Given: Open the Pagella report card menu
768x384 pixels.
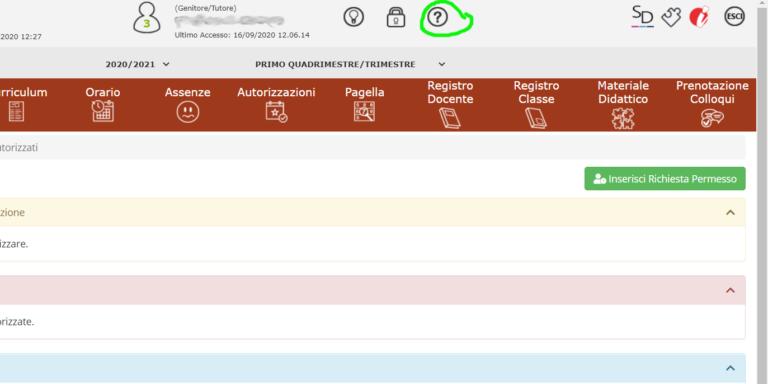Looking at the screenshot, I should pyautogui.click(x=364, y=104).
